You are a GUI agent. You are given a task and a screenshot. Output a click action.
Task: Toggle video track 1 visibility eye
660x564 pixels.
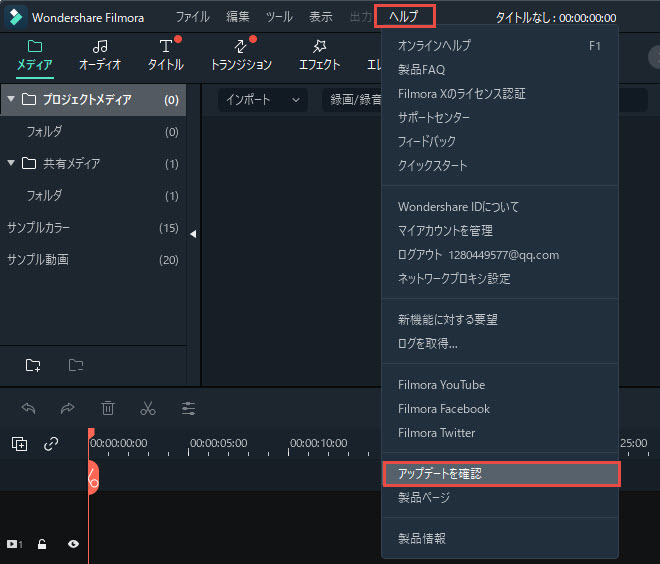tap(73, 544)
